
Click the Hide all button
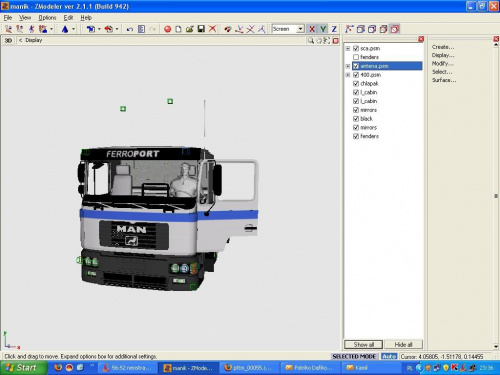click(x=403, y=344)
